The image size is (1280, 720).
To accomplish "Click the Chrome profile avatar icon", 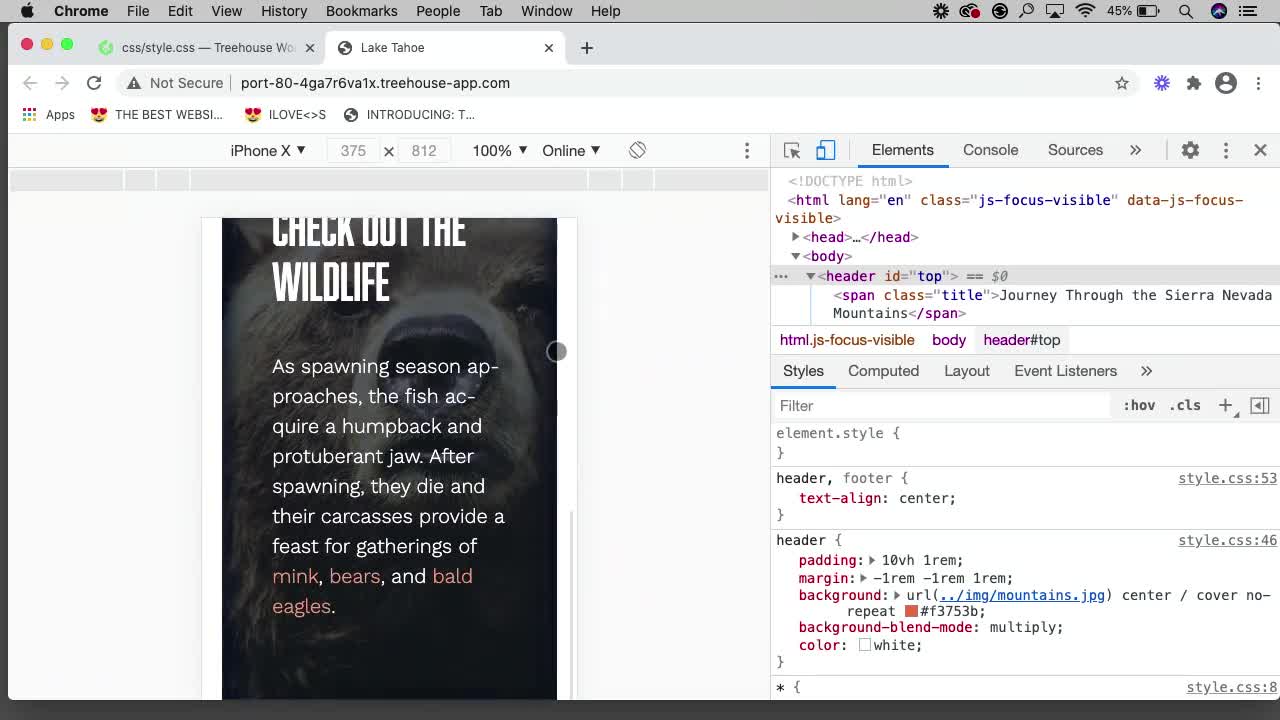I will coord(1226,83).
